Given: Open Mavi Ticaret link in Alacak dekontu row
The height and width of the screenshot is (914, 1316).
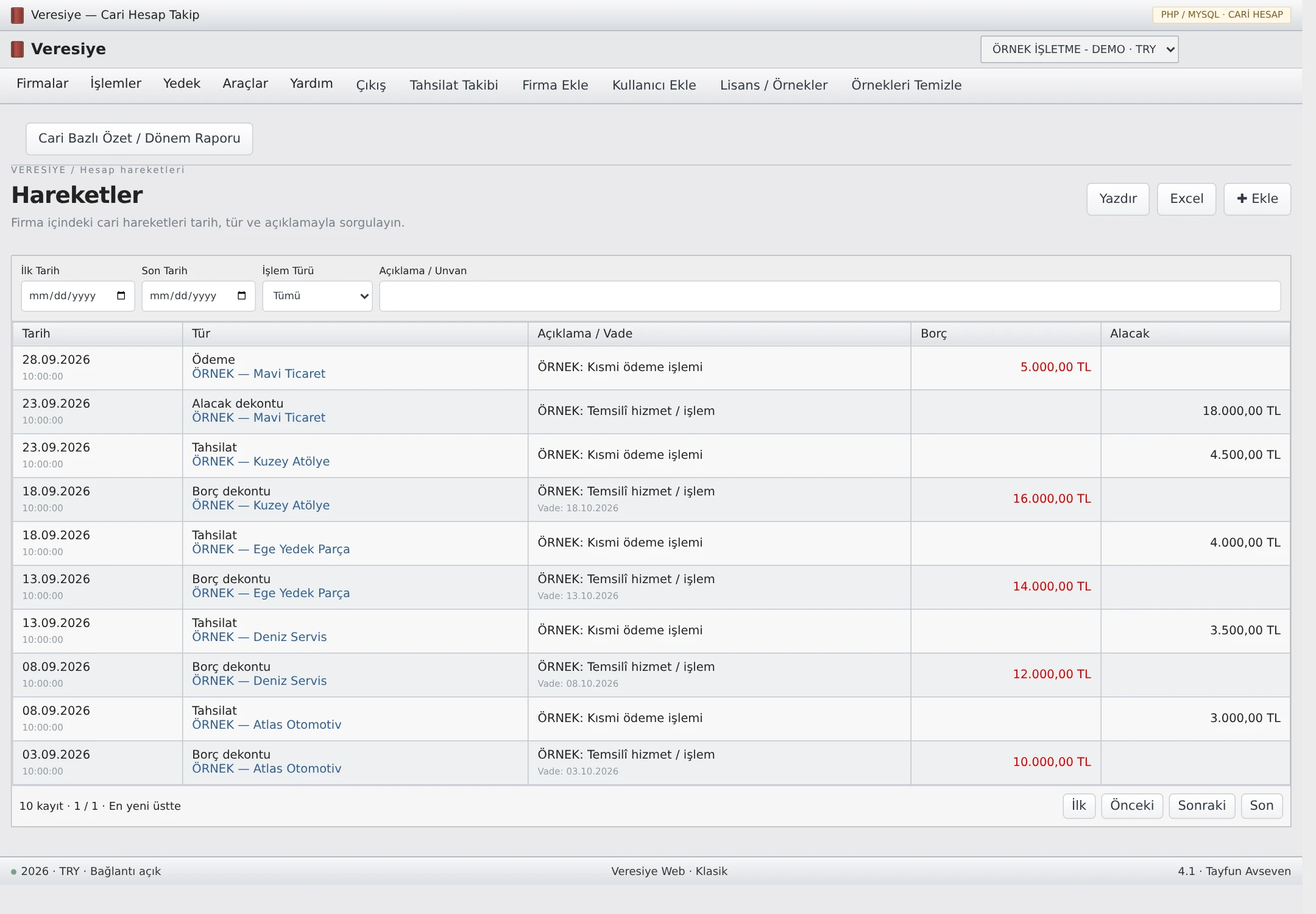Looking at the screenshot, I should click(x=259, y=418).
